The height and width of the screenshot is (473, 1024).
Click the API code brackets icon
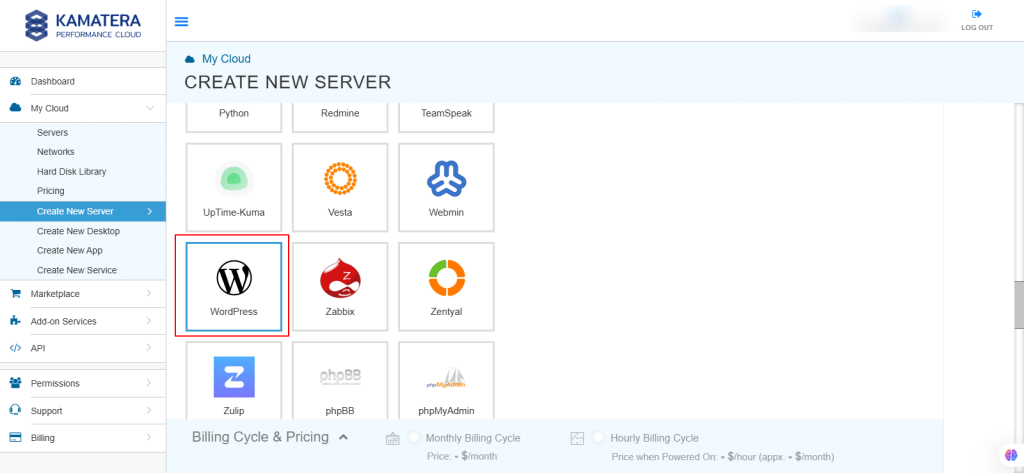click(x=16, y=348)
